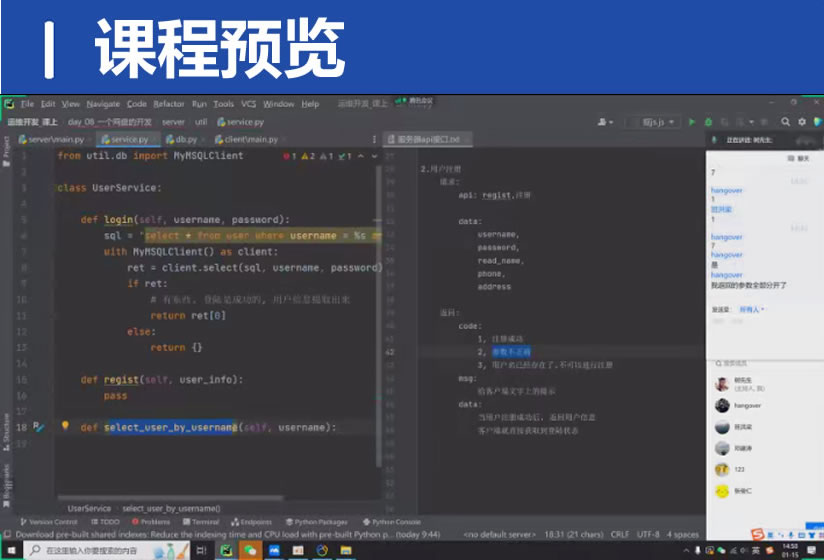Open the Bookmarks tool window
This screenshot has width=824, height=560.
(6, 486)
